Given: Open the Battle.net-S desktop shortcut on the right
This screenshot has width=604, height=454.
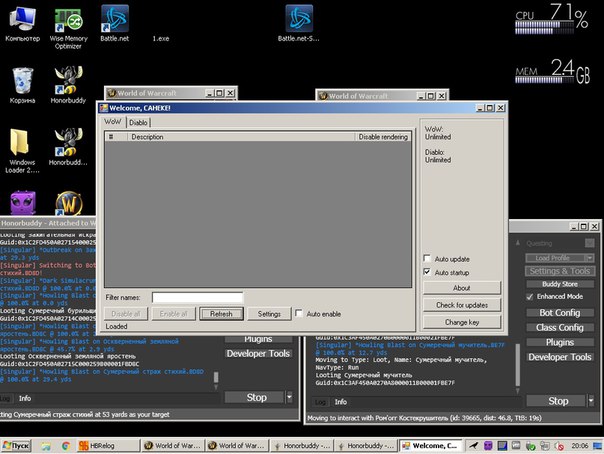Looking at the screenshot, I should [x=298, y=20].
